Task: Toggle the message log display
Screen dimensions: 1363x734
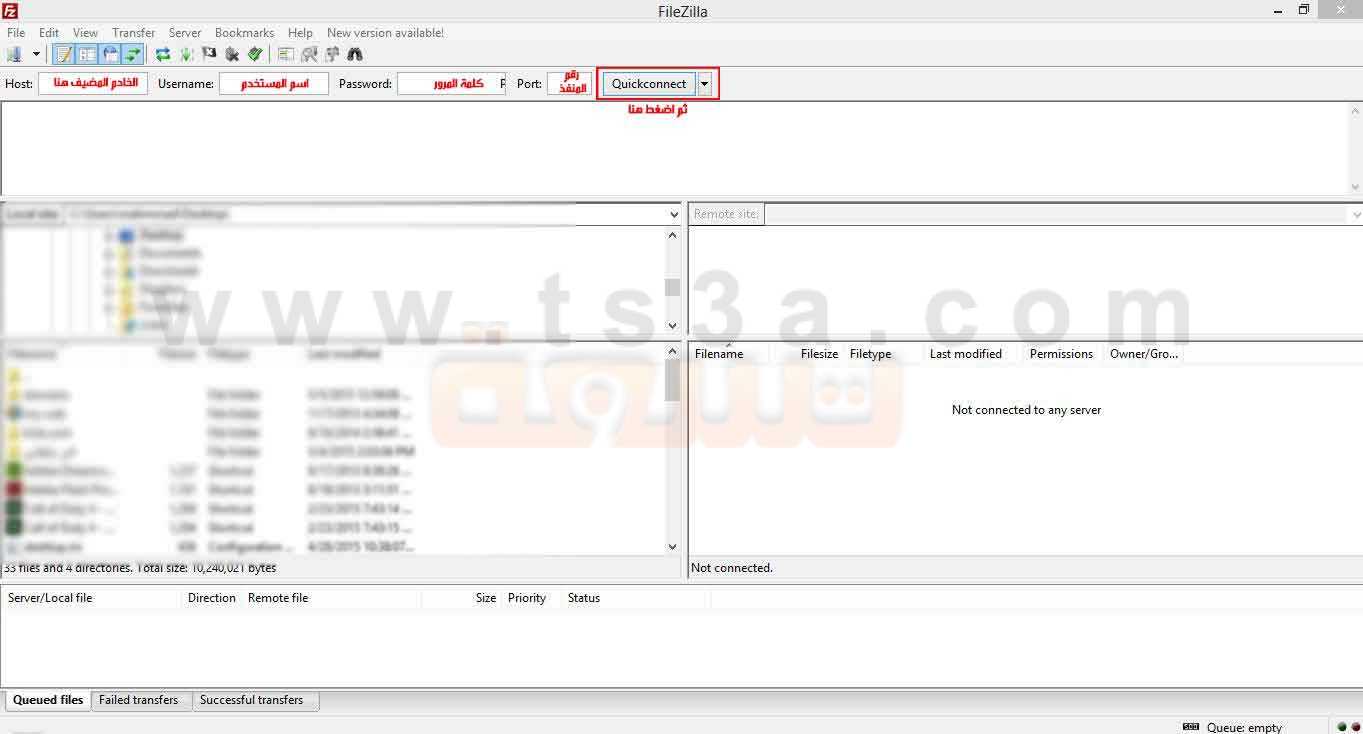Action: tap(64, 54)
